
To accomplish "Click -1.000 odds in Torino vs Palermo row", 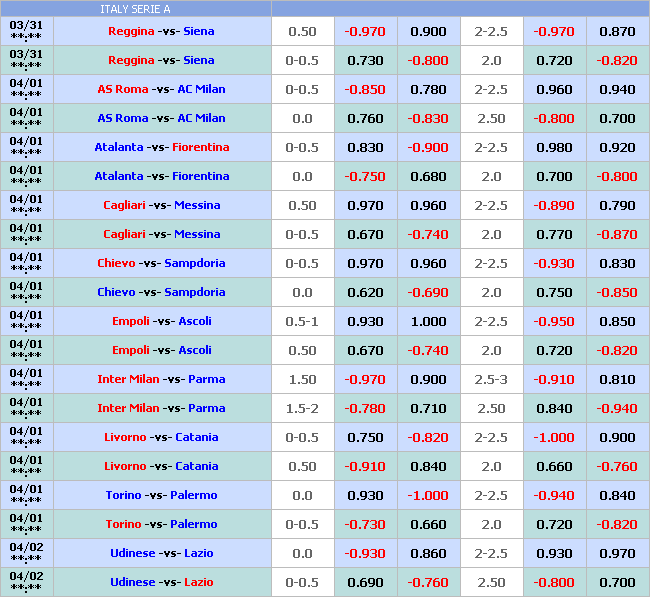I will [428, 495].
